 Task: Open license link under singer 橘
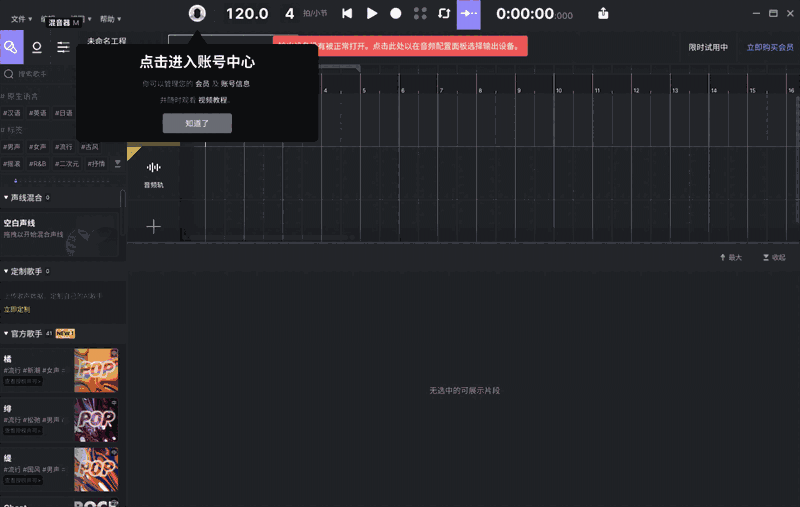(x=23, y=381)
